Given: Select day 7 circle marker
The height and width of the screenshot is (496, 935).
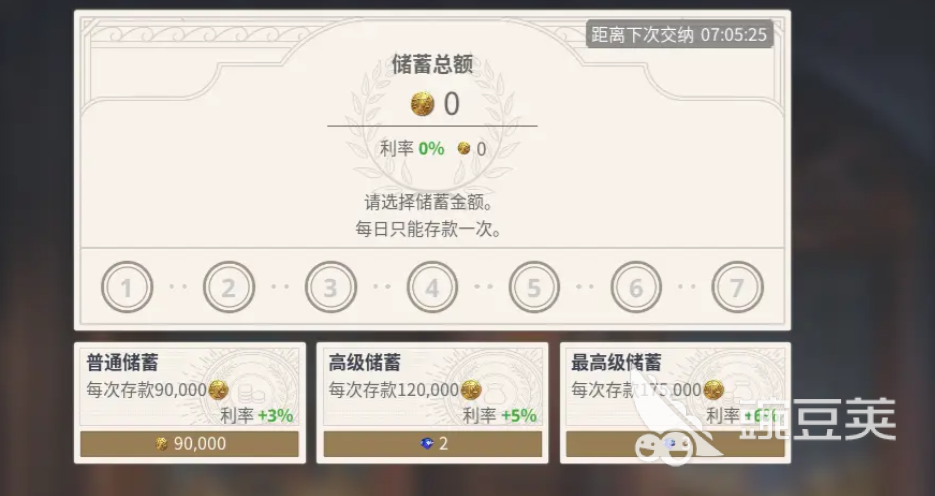Looking at the screenshot, I should click(738, 287).
